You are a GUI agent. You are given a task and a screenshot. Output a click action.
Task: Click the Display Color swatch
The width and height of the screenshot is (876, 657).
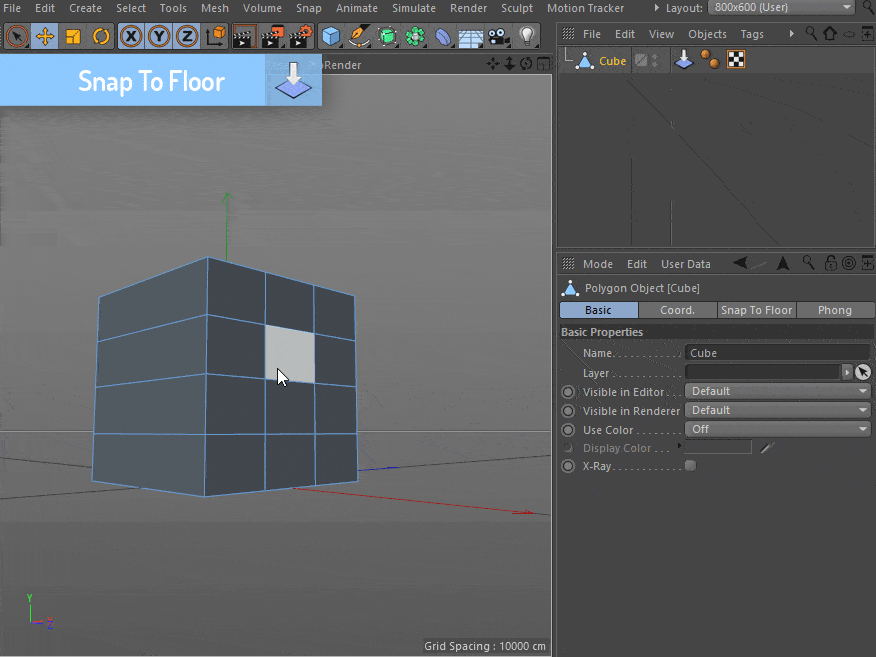718,448
